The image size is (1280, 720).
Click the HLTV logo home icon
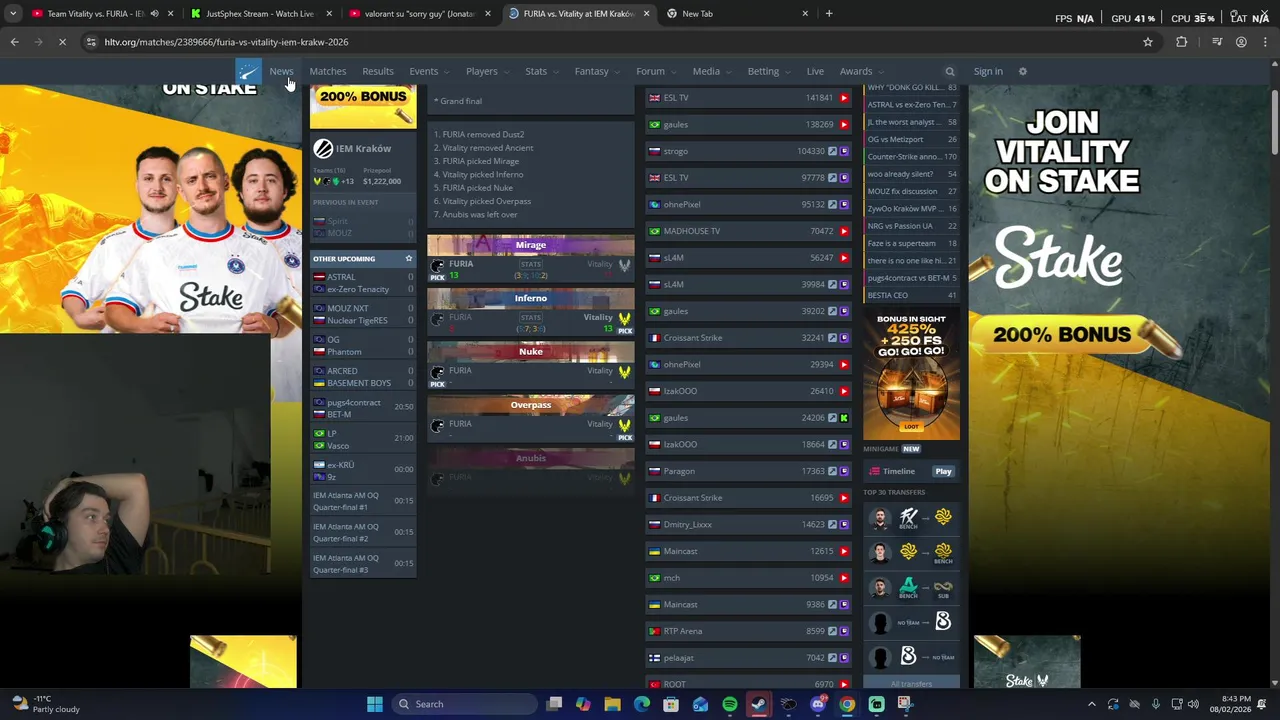coord(248,71)
